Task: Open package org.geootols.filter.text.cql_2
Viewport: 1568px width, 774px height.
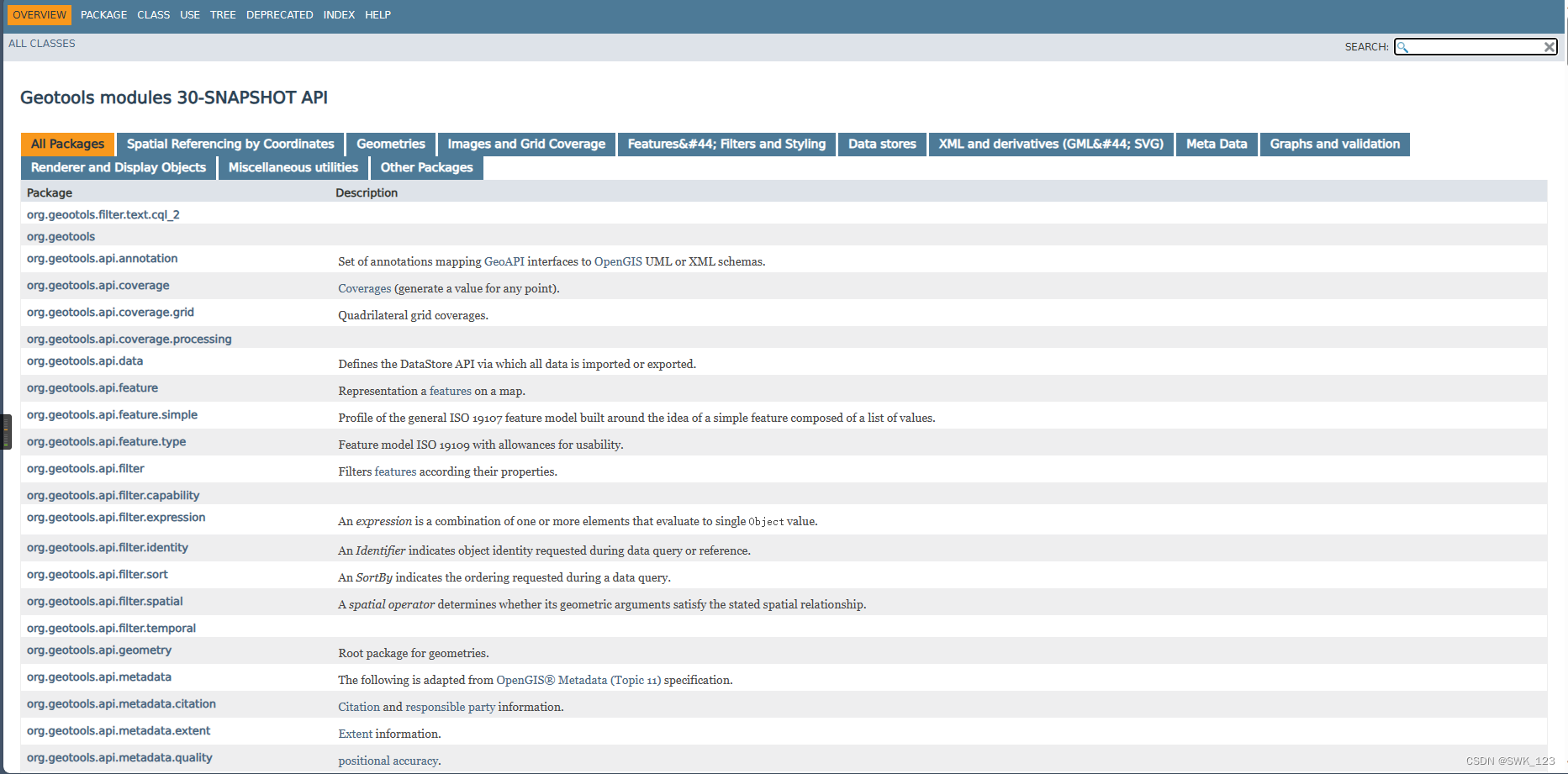Action: point(103,215)
